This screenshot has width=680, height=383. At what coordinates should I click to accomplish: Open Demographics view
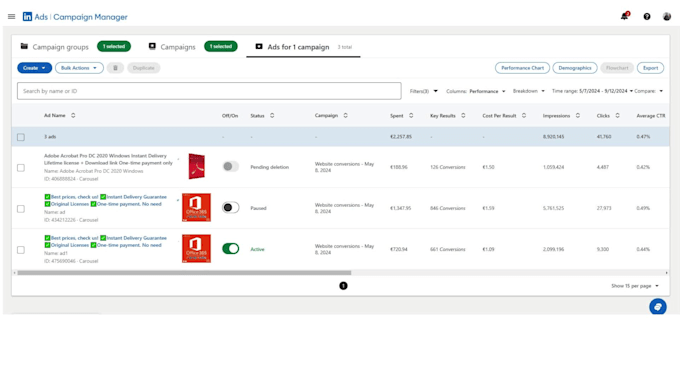pyautogui.click(x=575, y=68)
